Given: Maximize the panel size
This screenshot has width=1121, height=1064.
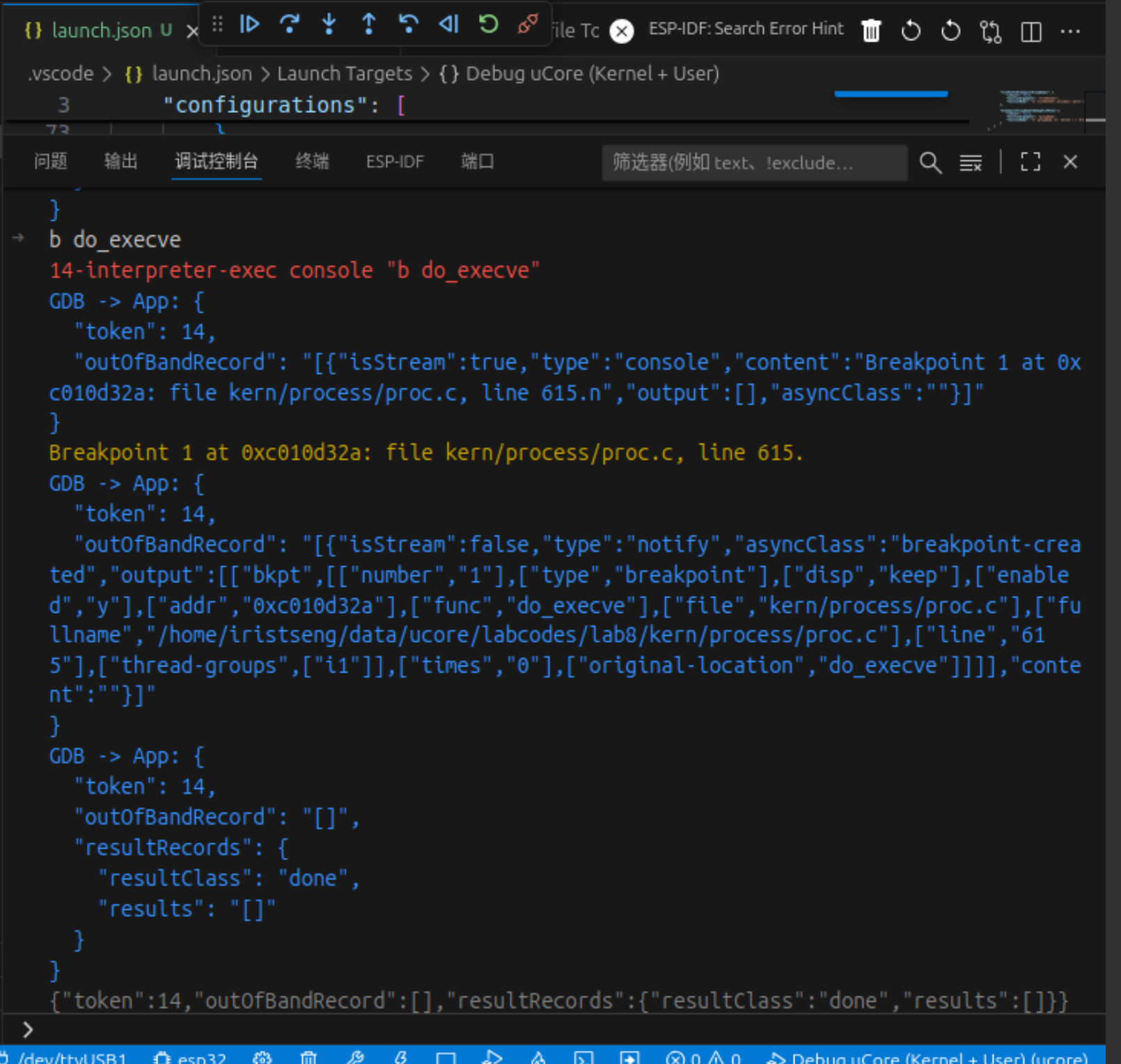Looking at the screenshot, I should [x=1030, y=162].
